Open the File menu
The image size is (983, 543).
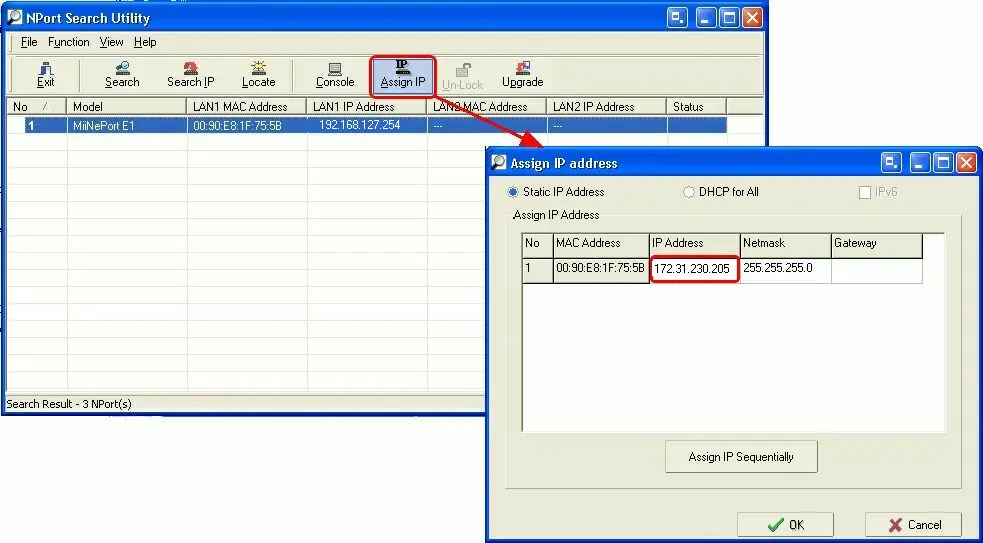click(29, 42)
